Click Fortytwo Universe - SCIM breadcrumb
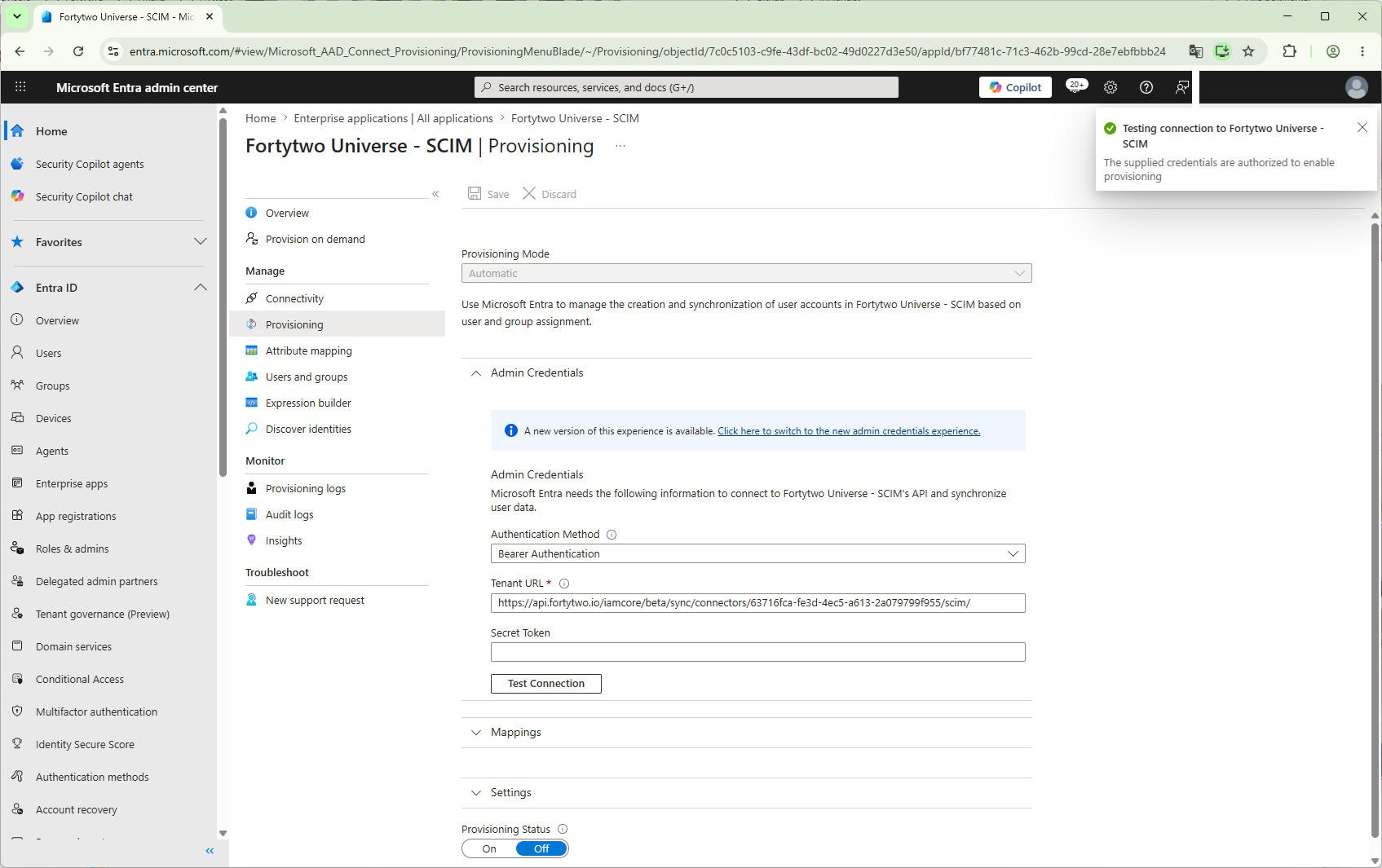The width and height of the screenshot is (1382, 868). (575, 118)
